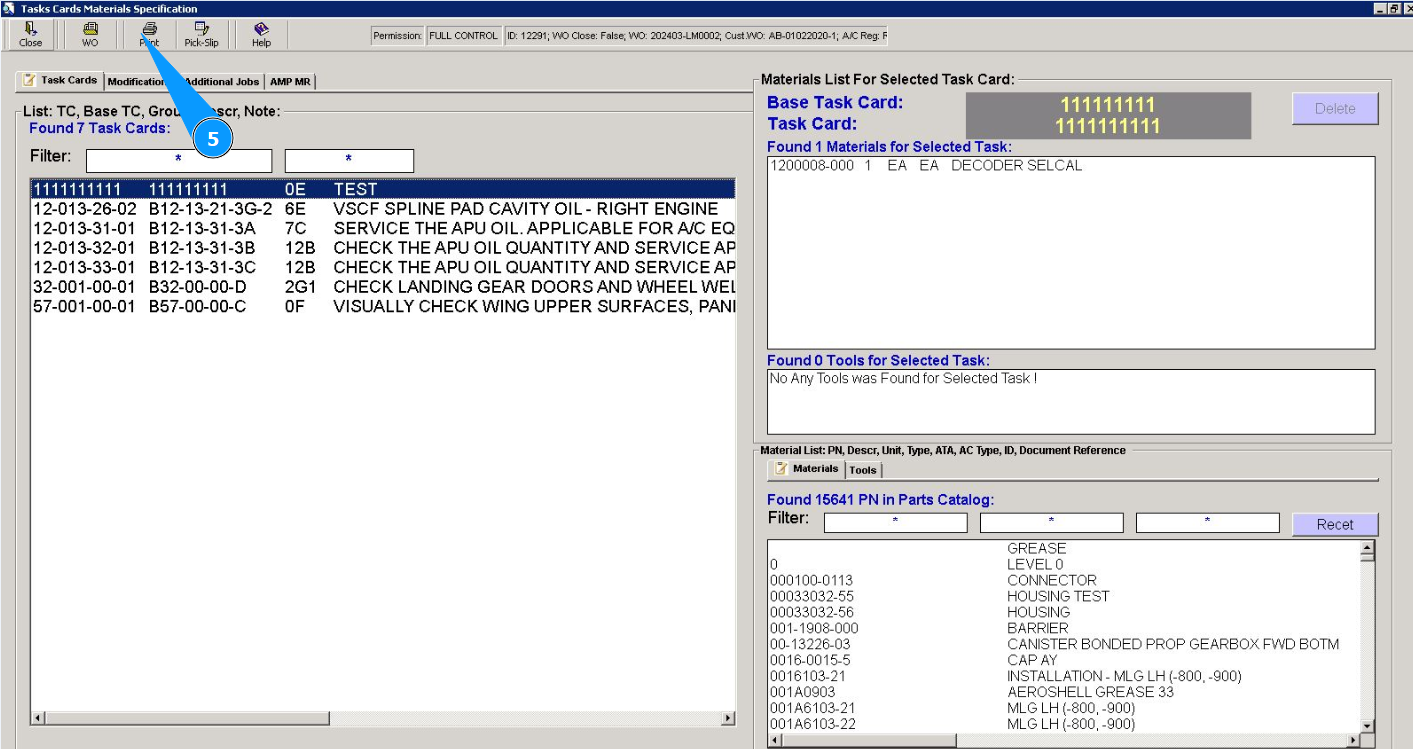Screen dimensions: 1413x749
Task: Open the WO toolbar icon
Action: [90, 35]
